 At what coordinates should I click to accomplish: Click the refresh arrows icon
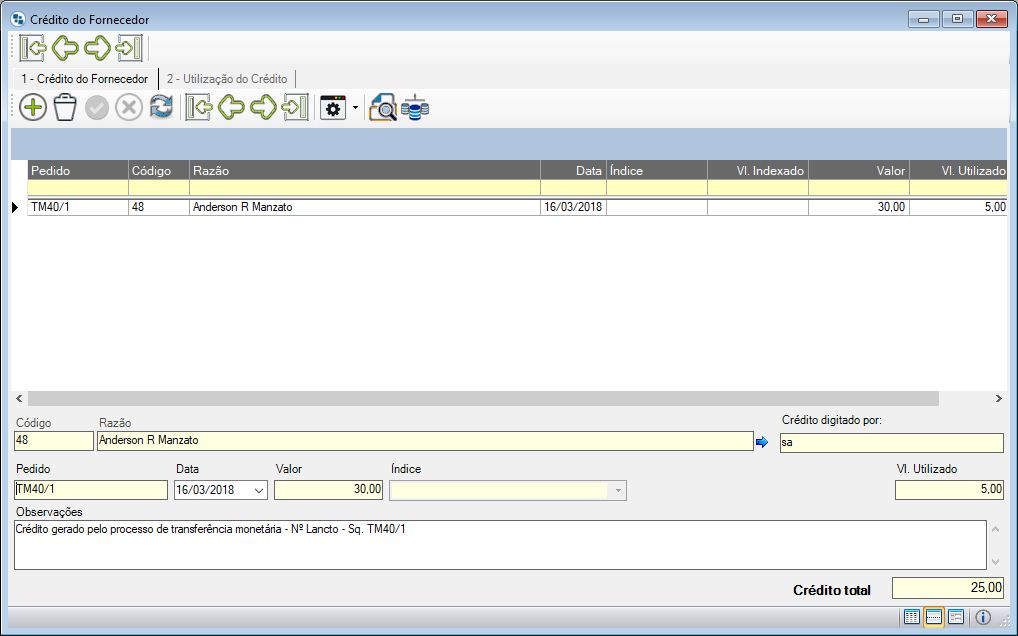click(x=161, y=108)
